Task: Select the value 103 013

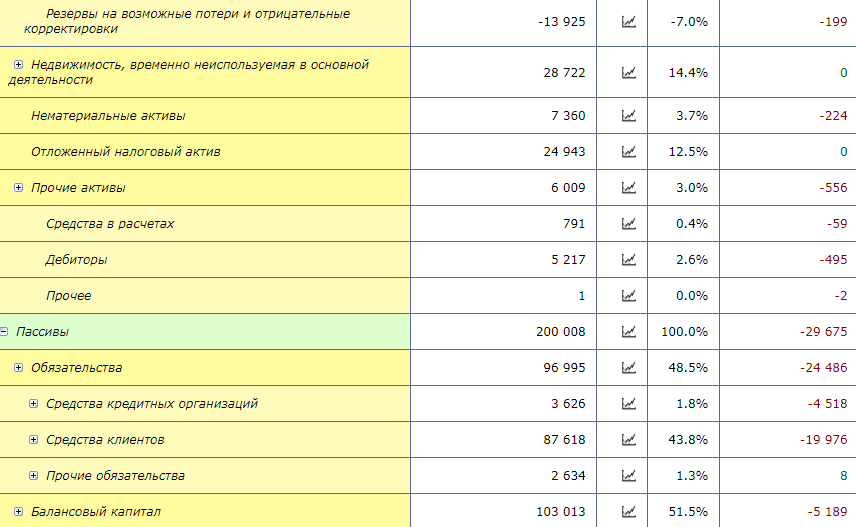Action: point(561,512)
